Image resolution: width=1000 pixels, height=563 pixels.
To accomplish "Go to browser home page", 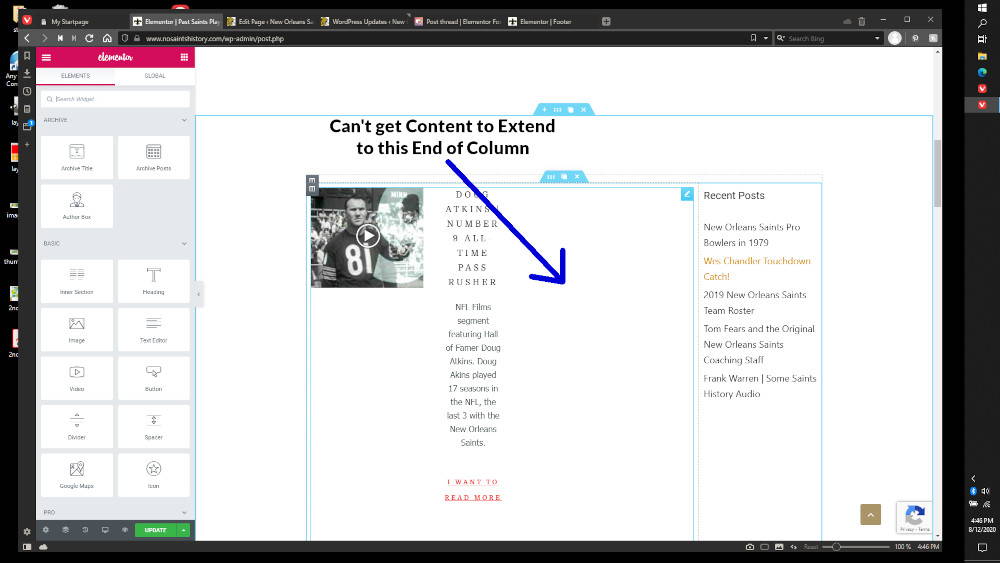I will [x=107, y=38].
